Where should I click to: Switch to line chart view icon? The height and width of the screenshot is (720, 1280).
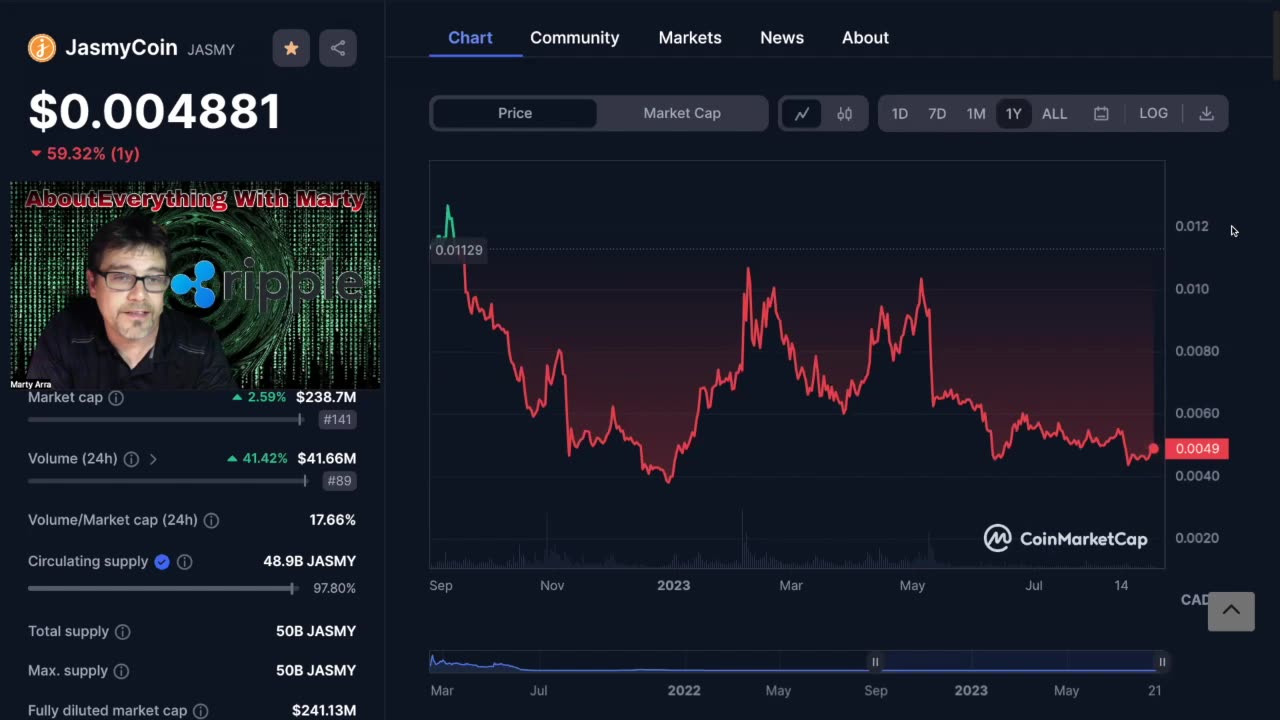tap(802, 113)
